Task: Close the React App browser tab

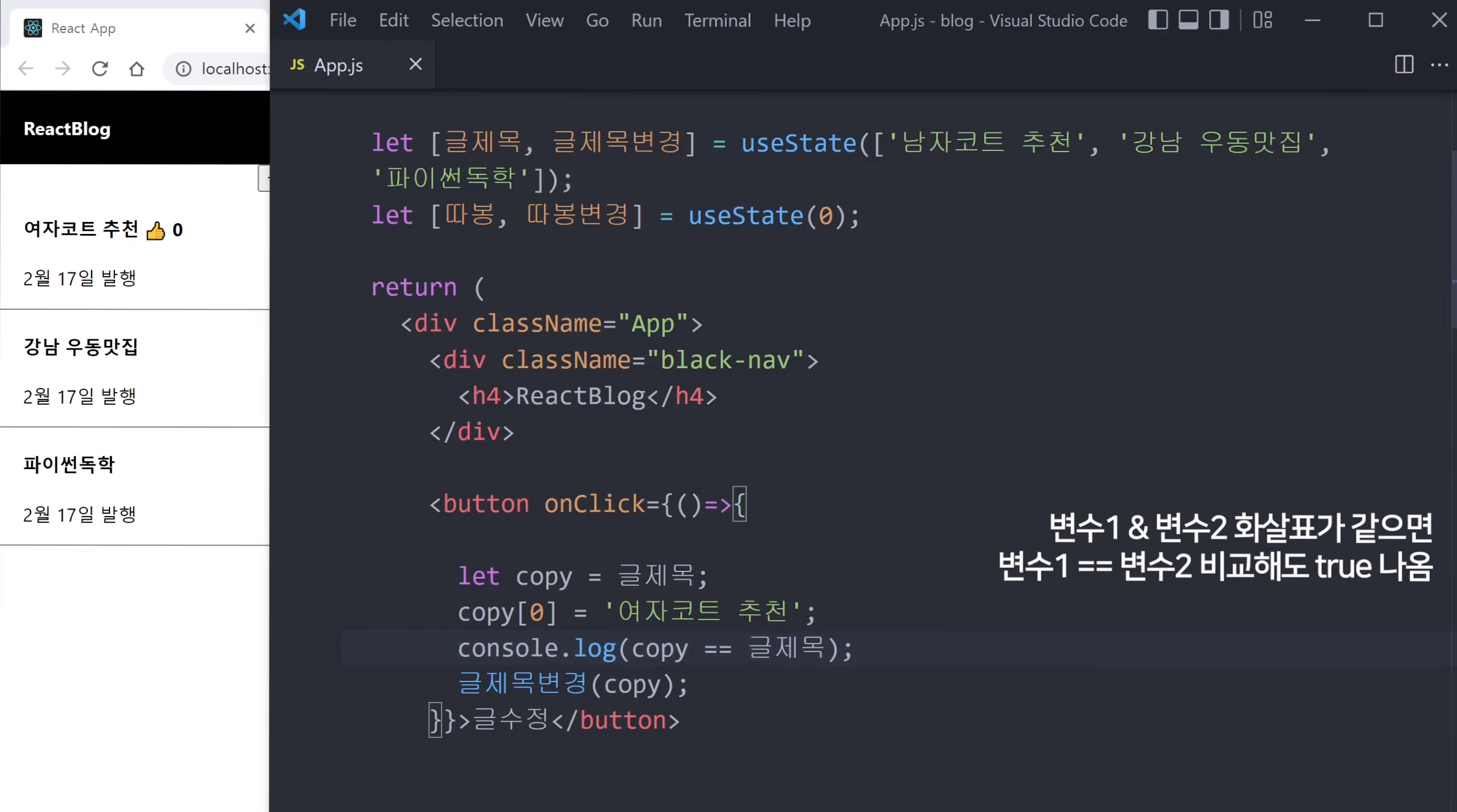Action: pyautogui.click(x=250, y=28)
